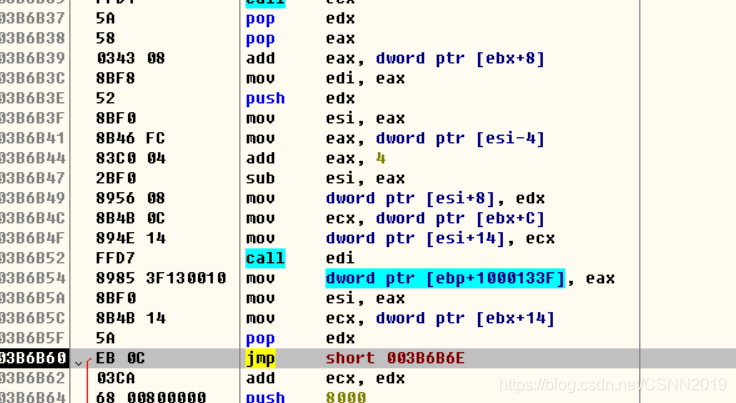Click the jump direction marker beside EB 0C

pyautogui.click(x=78, y=363)
